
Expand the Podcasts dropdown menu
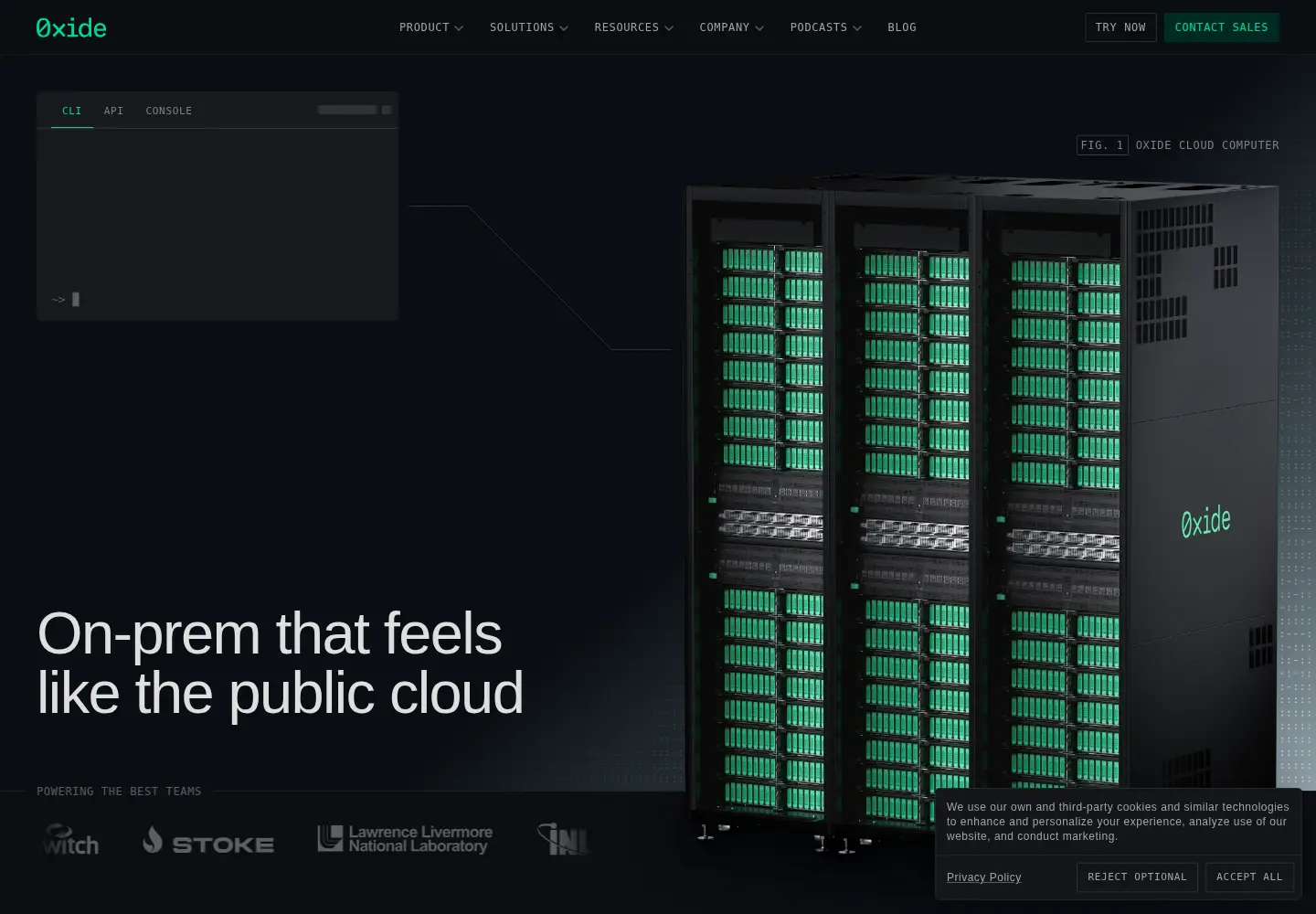point(825,27)
